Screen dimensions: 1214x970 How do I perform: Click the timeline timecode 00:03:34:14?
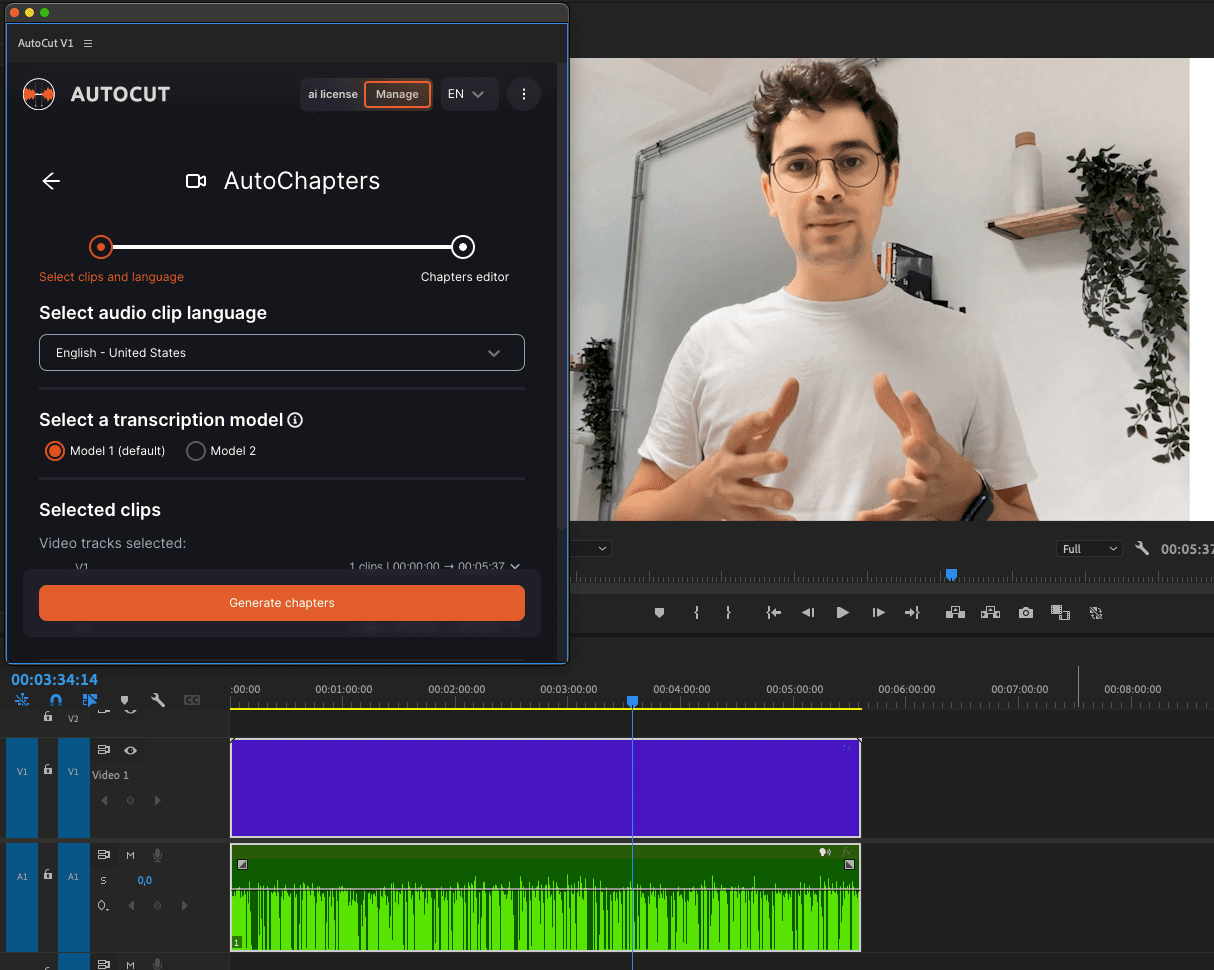coord(55,680)
